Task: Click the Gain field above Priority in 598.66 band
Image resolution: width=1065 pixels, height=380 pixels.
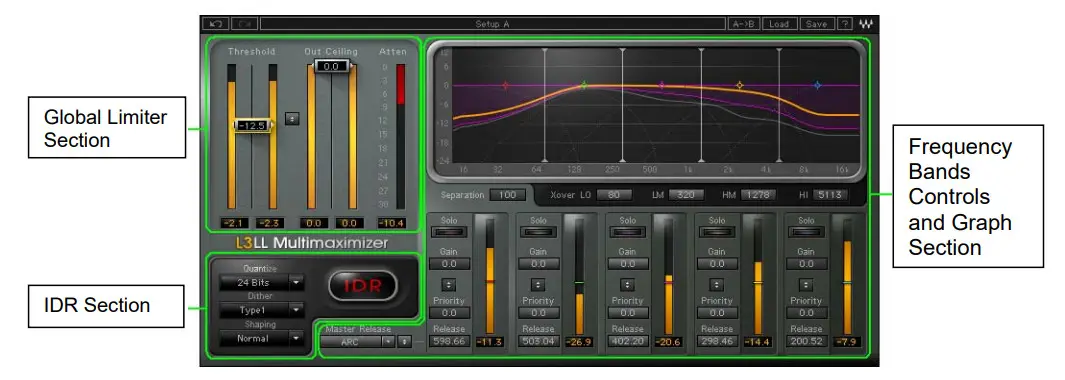Action: pyautogui.click(x=448, y=264)
